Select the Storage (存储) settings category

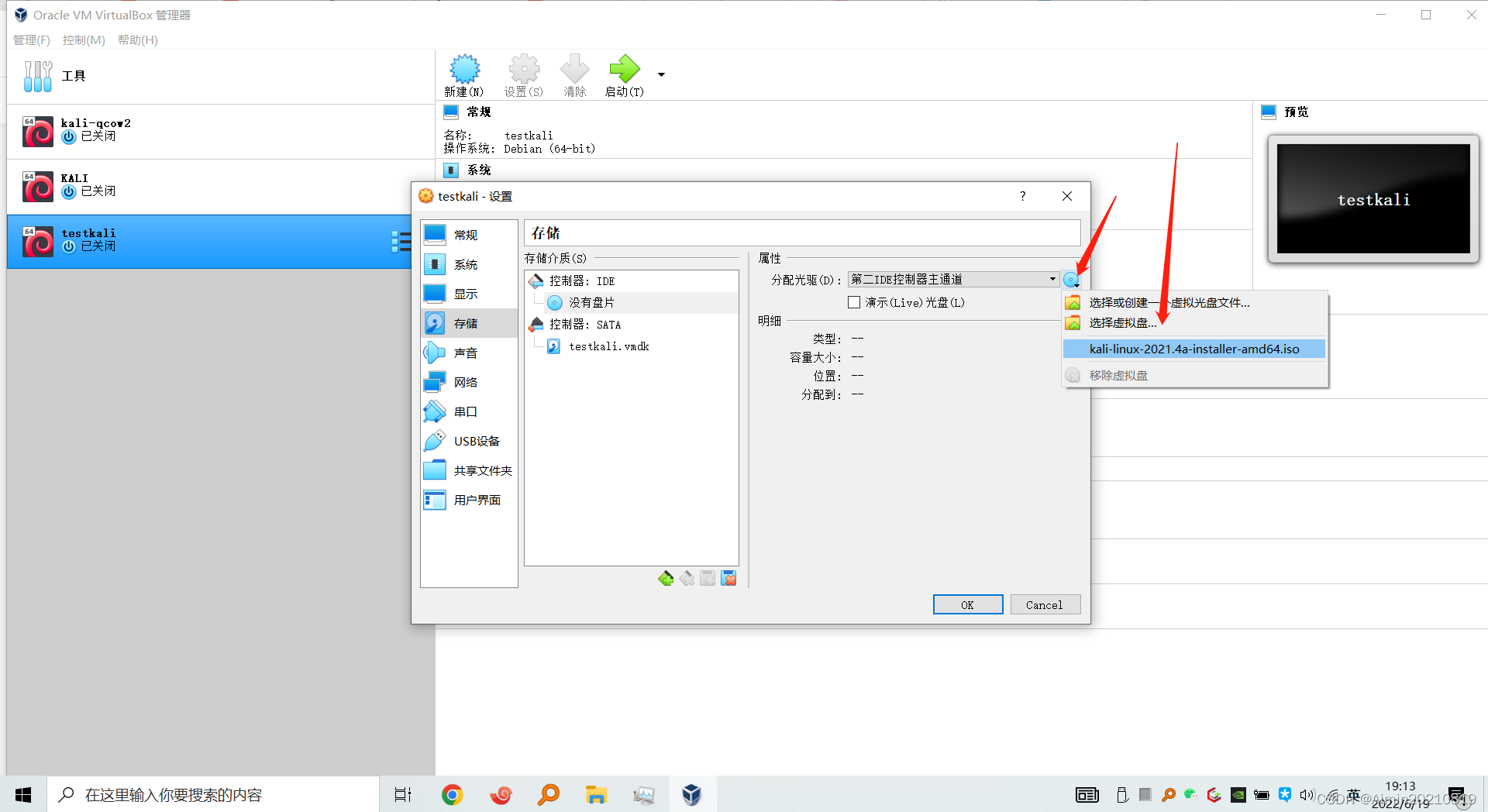[x=469, y=323]
